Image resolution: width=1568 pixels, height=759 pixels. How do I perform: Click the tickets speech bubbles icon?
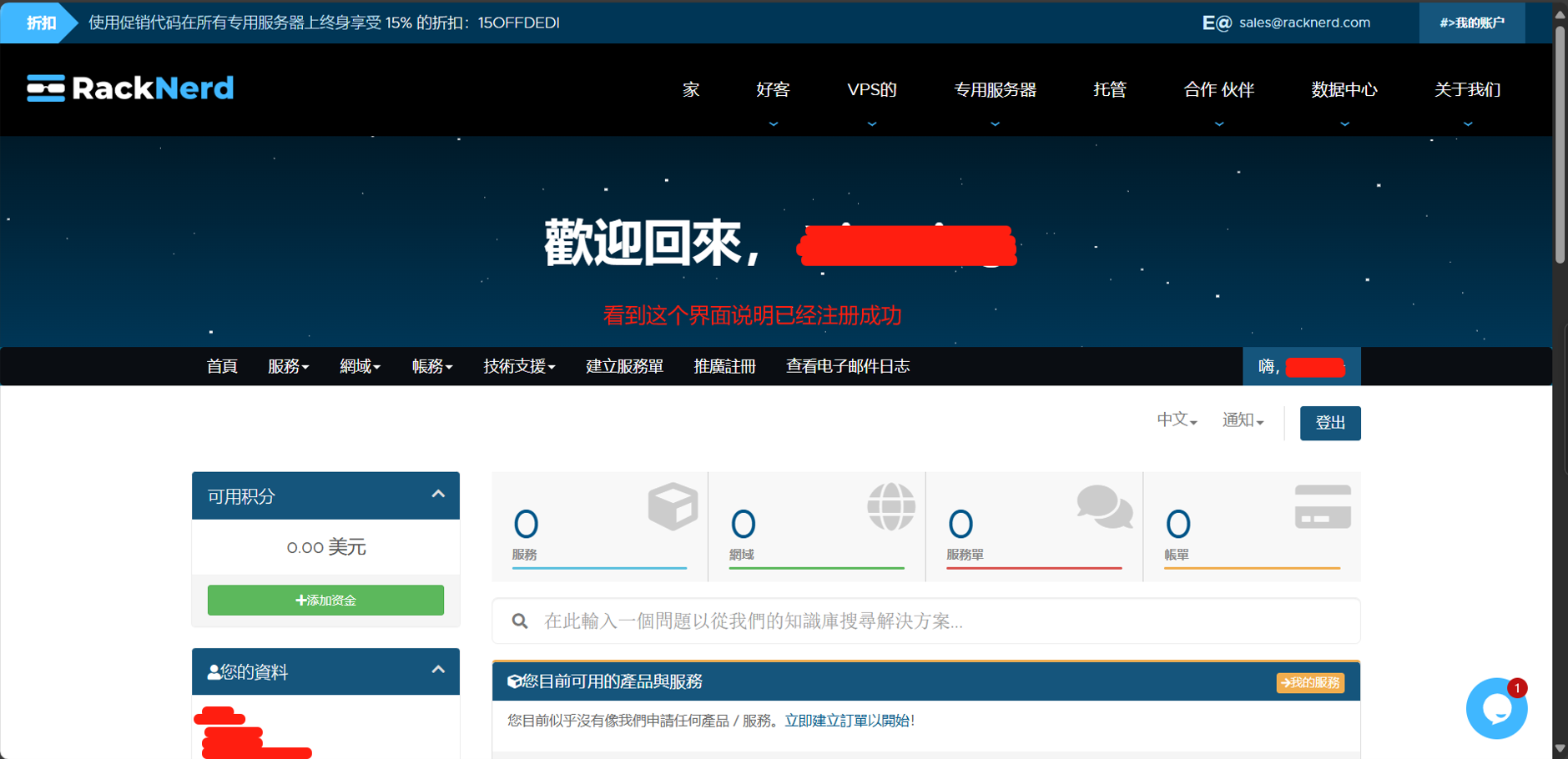coord(1104,506)
